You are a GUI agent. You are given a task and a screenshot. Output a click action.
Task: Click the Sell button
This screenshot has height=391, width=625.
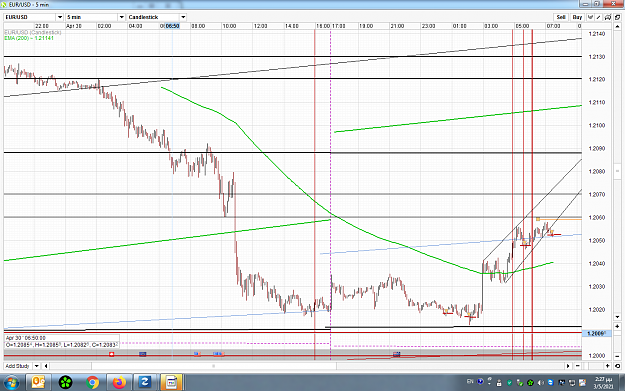pos(561,17)
